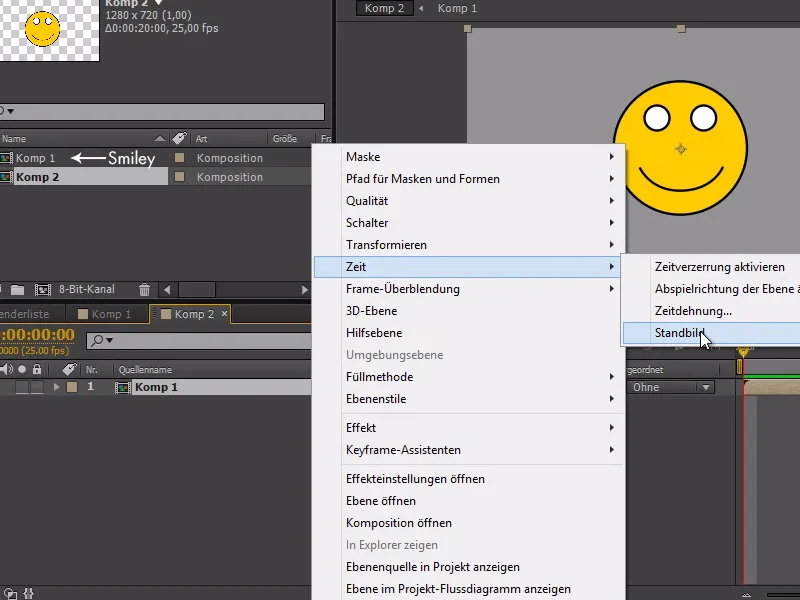Click the current timecode display

coord(37,335)
